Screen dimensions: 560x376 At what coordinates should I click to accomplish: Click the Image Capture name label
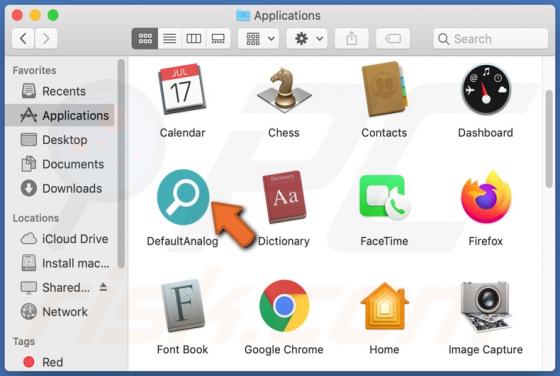coord(486,350)
